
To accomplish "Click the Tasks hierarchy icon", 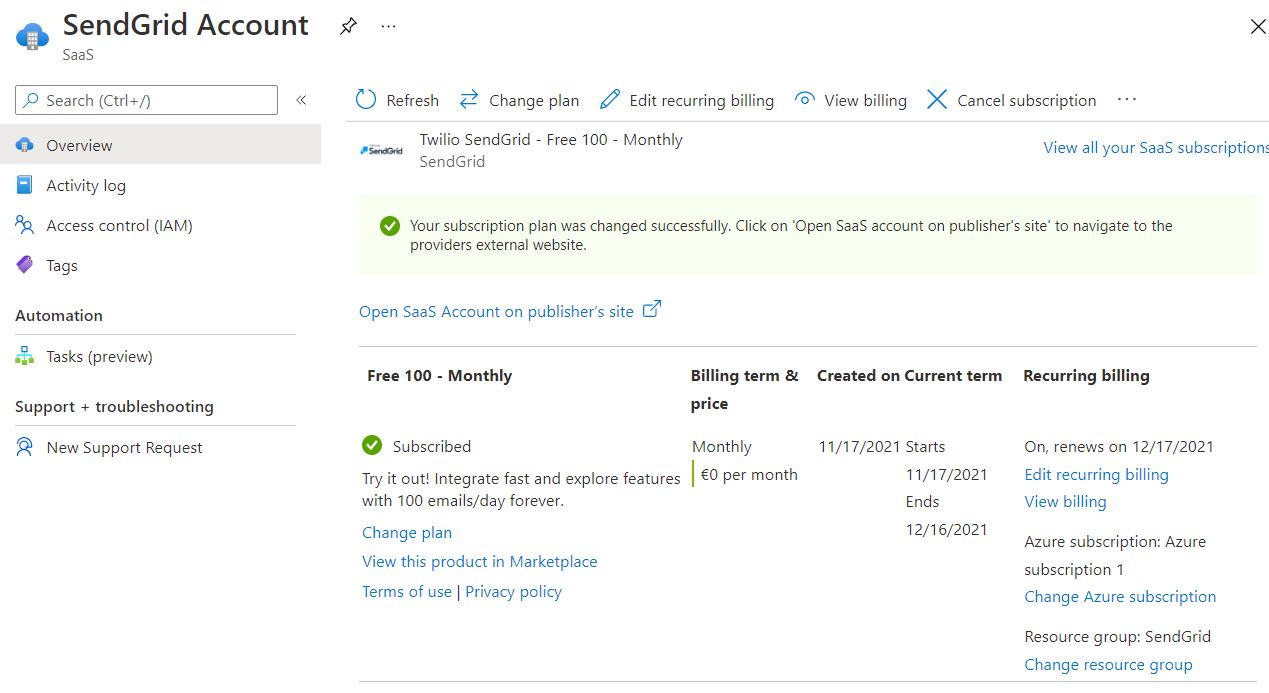I will [x=25, y=356].
